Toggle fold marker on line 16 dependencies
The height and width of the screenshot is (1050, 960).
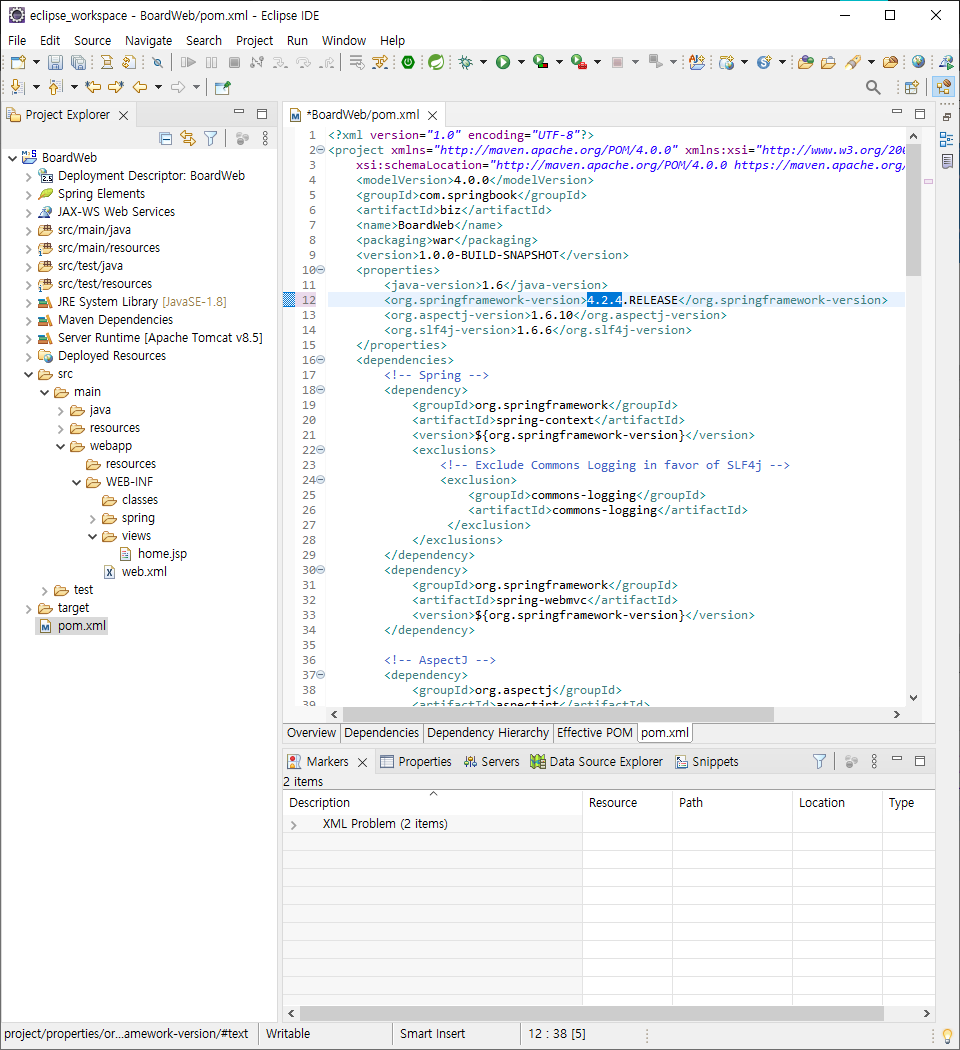[321, 360]
